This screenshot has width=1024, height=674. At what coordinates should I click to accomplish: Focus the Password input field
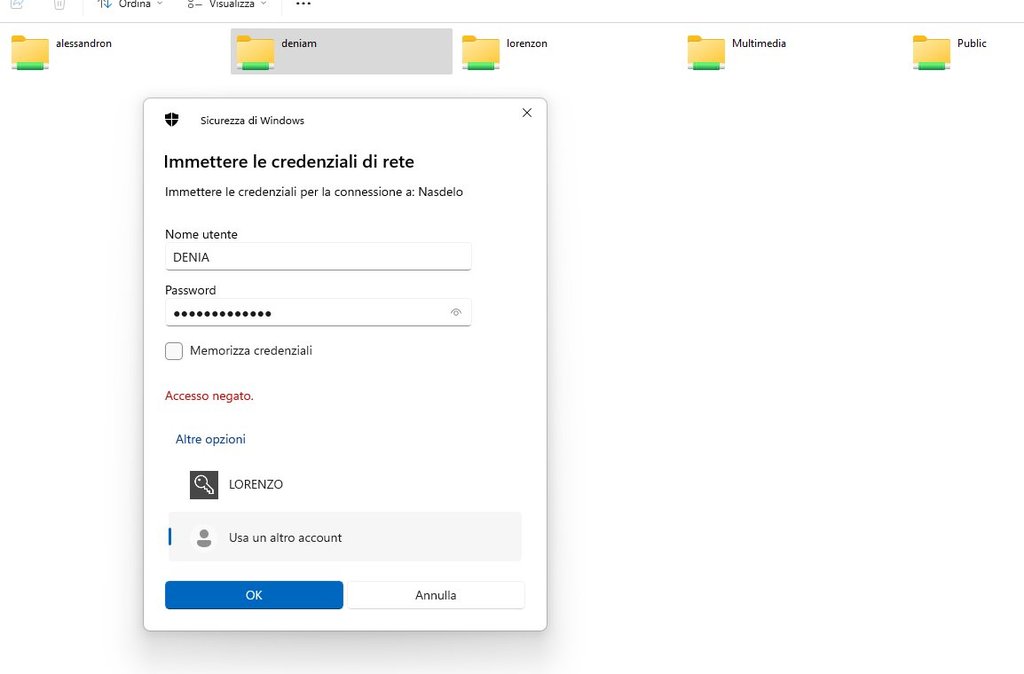(318, 313)
